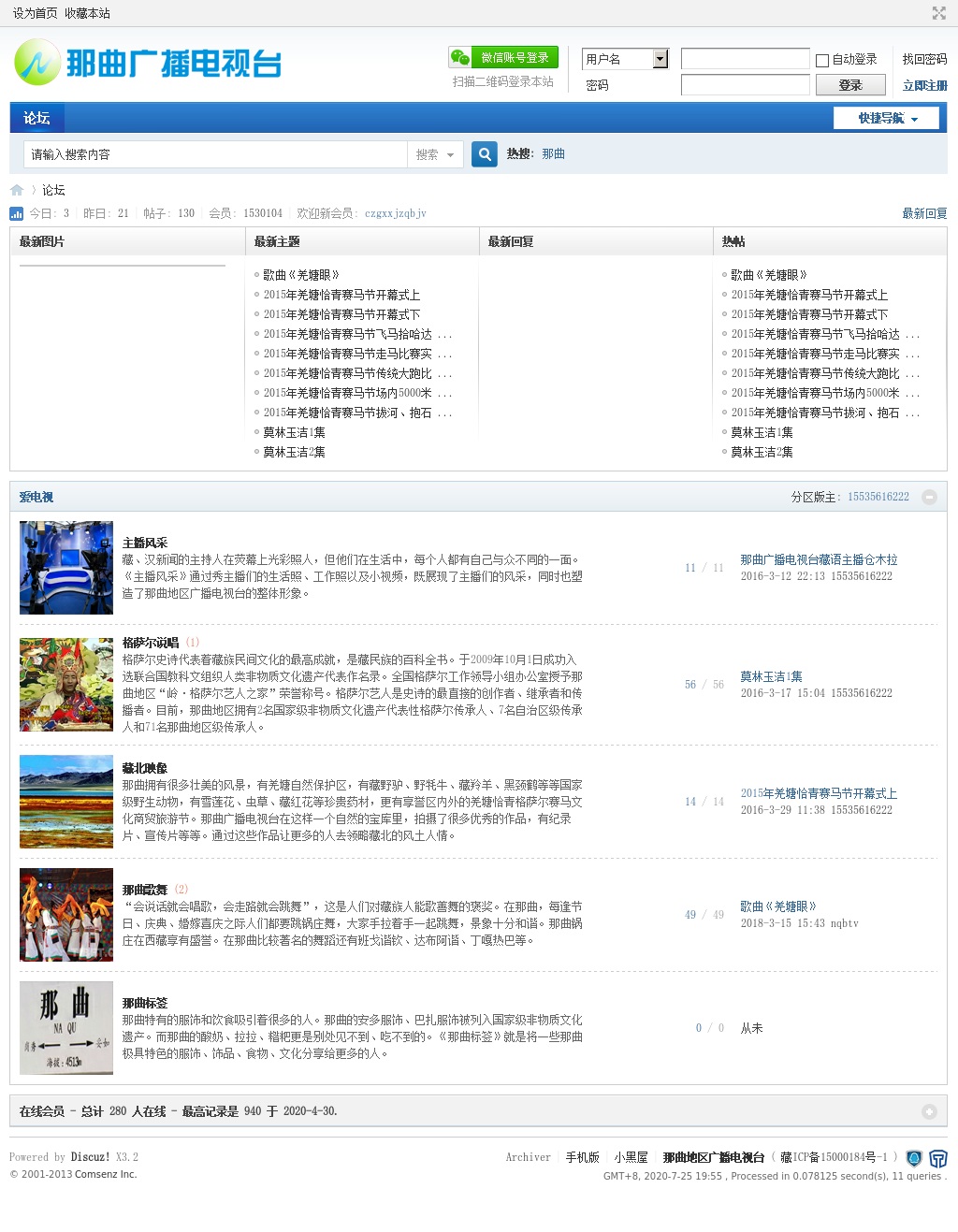Click the username input field
Viewport: 958px width, 1232px height.
pyautogui.click(x=745, y=59)
